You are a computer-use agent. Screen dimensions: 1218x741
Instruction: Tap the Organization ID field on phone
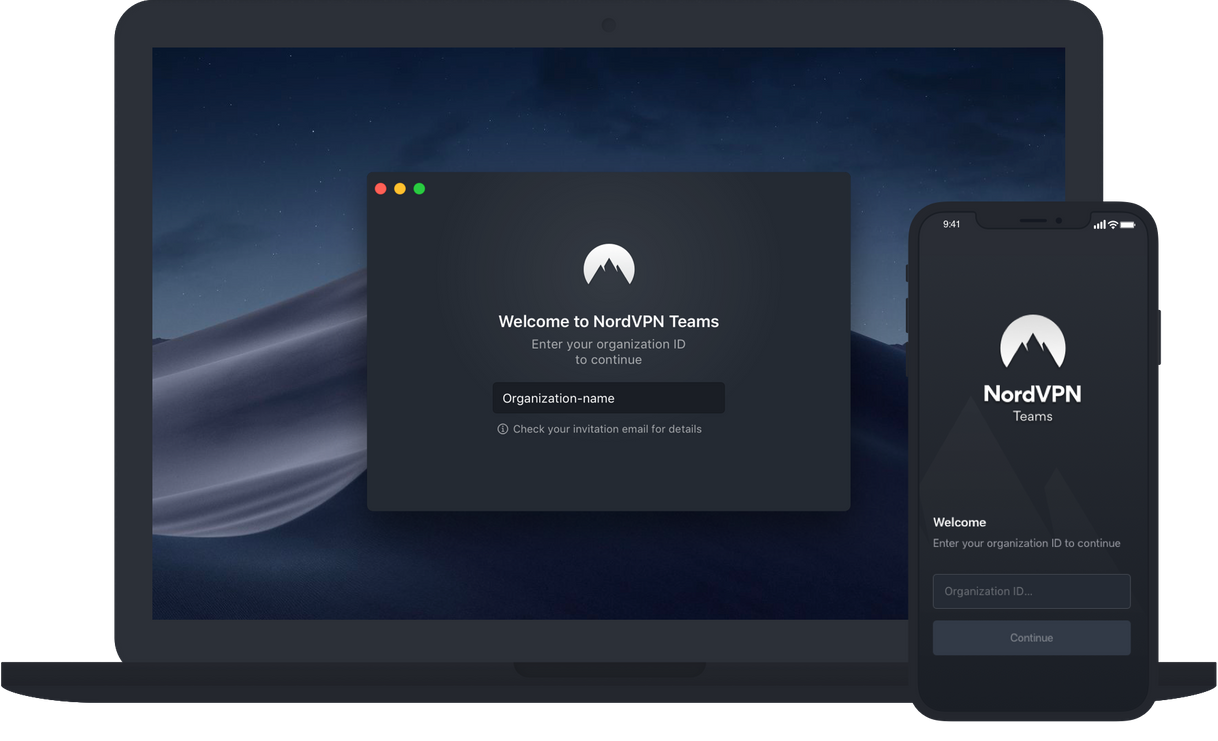point(1031,591)
